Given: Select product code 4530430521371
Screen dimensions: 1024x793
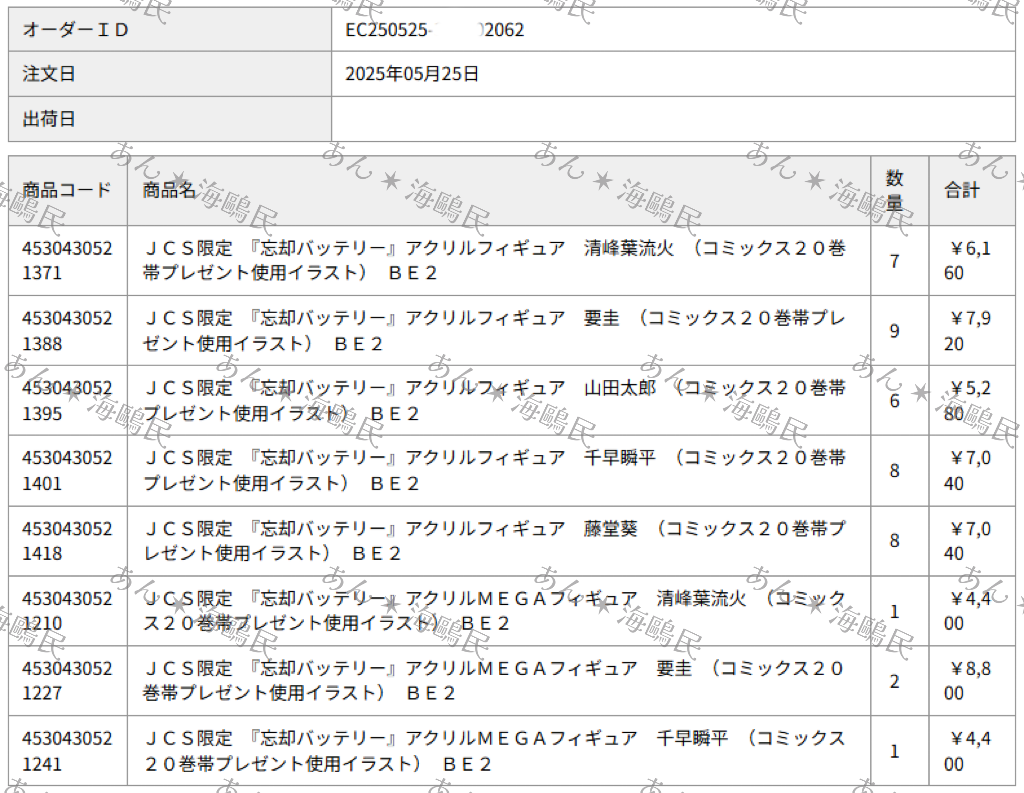Looking at the screenshot, I should coord(67,261).
